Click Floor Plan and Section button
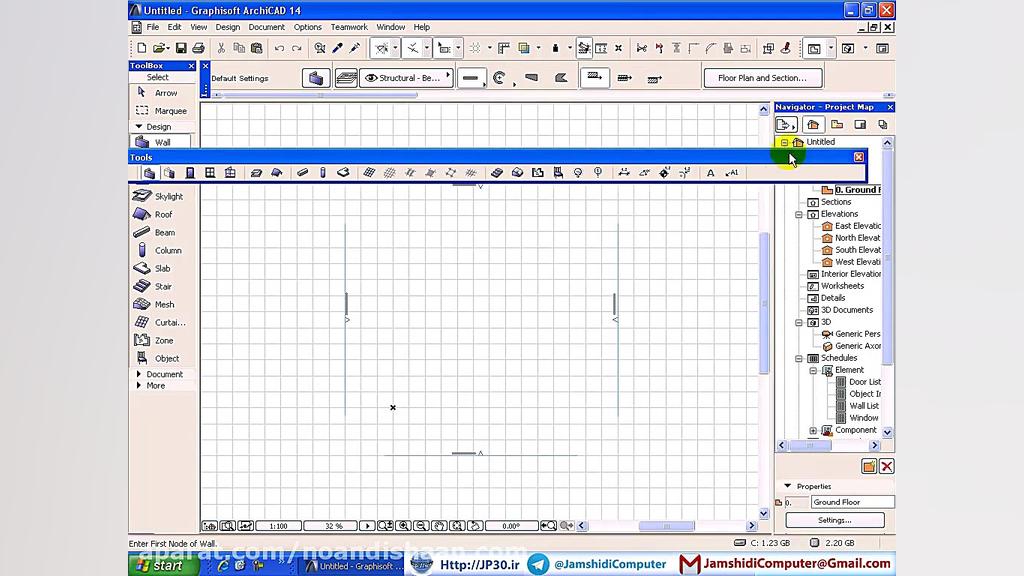 [x=762, y=78]
